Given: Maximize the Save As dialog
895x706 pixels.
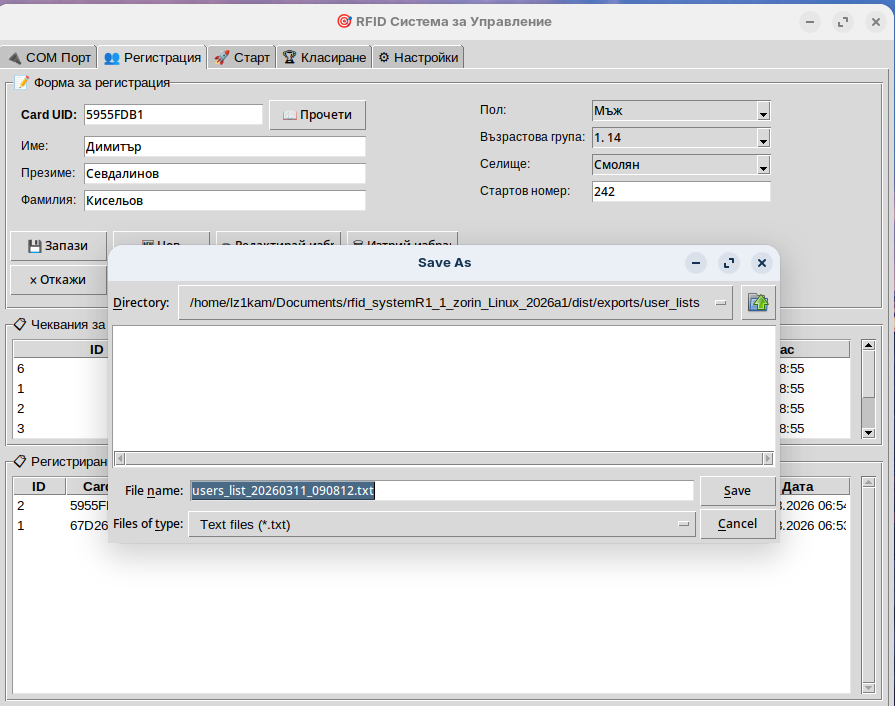Looking at the screenshot, I should pos(729,263).
